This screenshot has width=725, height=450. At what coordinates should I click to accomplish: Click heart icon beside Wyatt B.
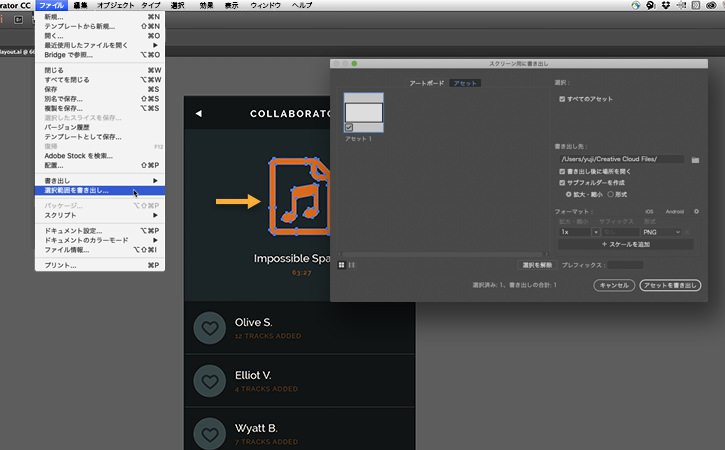[210, 434]
